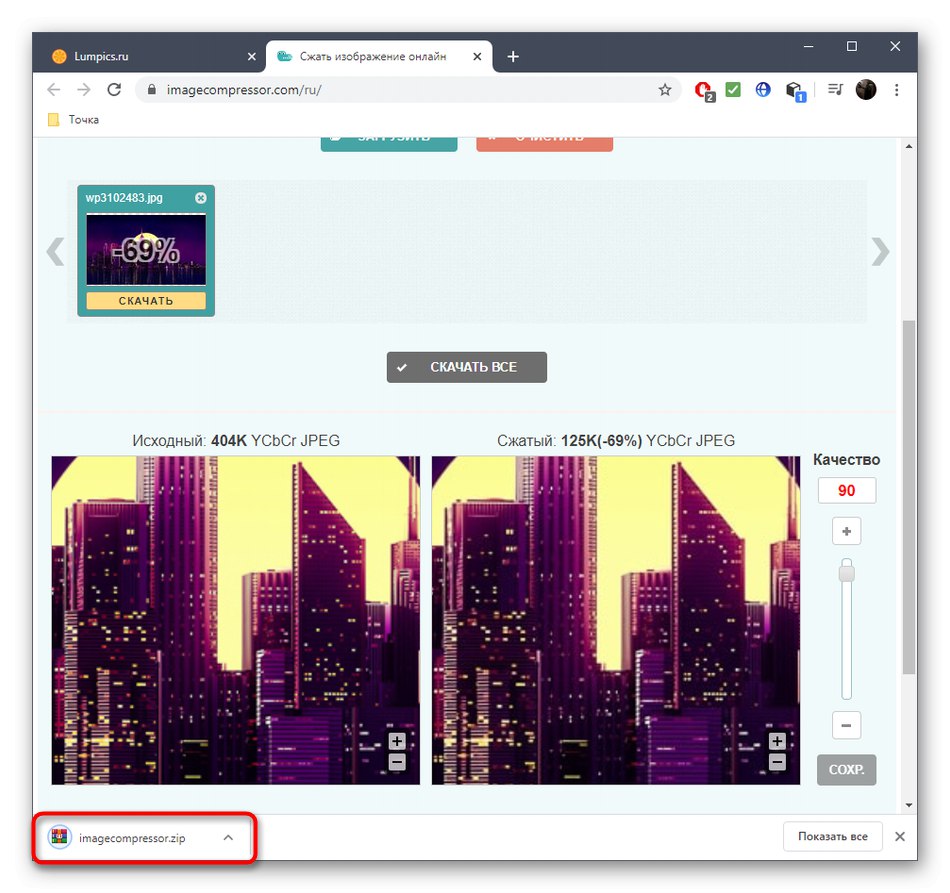Open the new tab with the plus button
Image resolution: width=950 pixels, height=893 pixels.
tap(513, 56)
